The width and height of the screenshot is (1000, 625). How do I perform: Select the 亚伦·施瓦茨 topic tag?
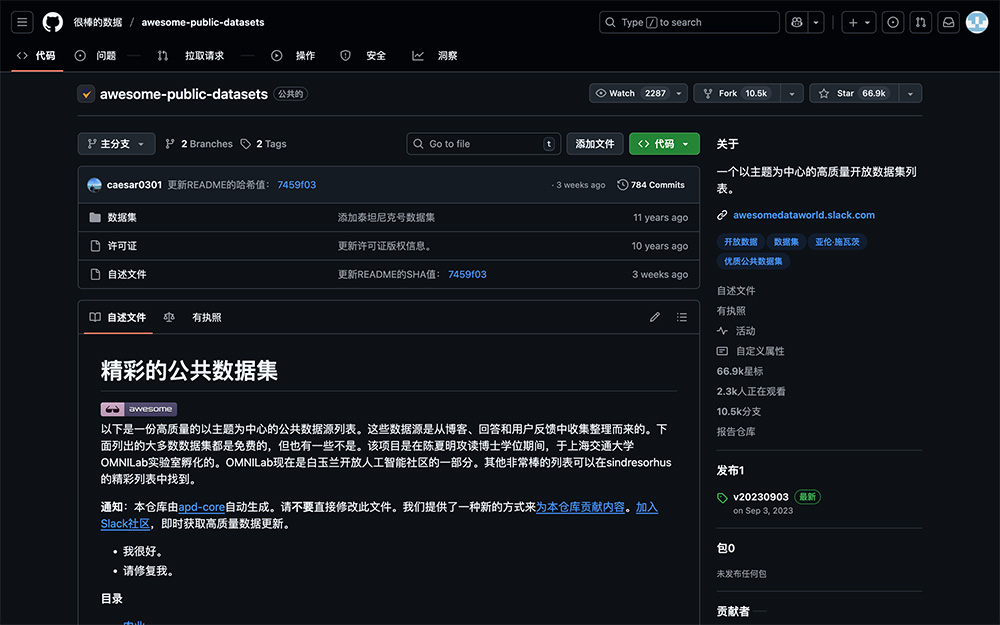coord(837,242)
